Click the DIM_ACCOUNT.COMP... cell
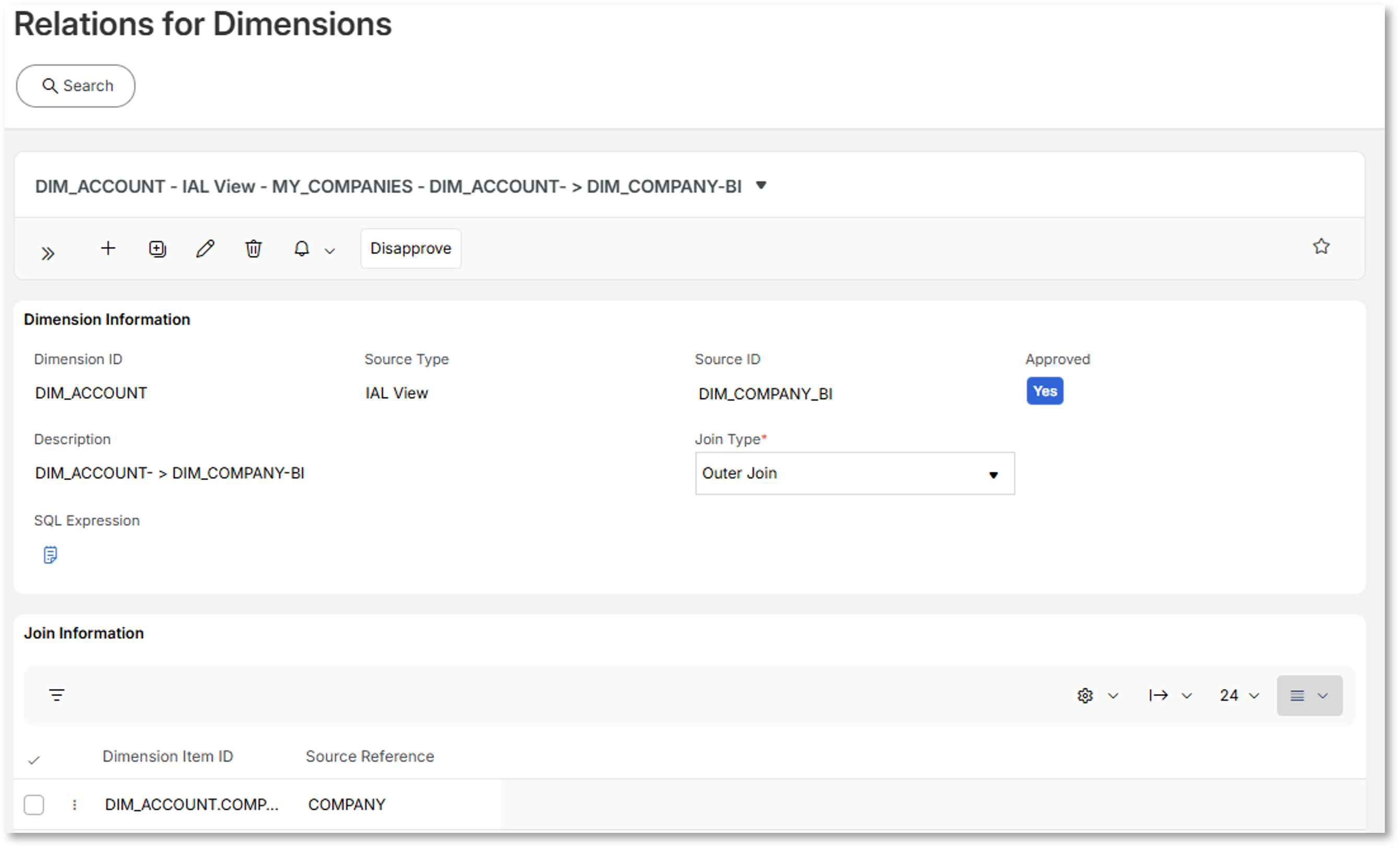The width and height of the screenshot is (1400, 848). click(192, 805)
